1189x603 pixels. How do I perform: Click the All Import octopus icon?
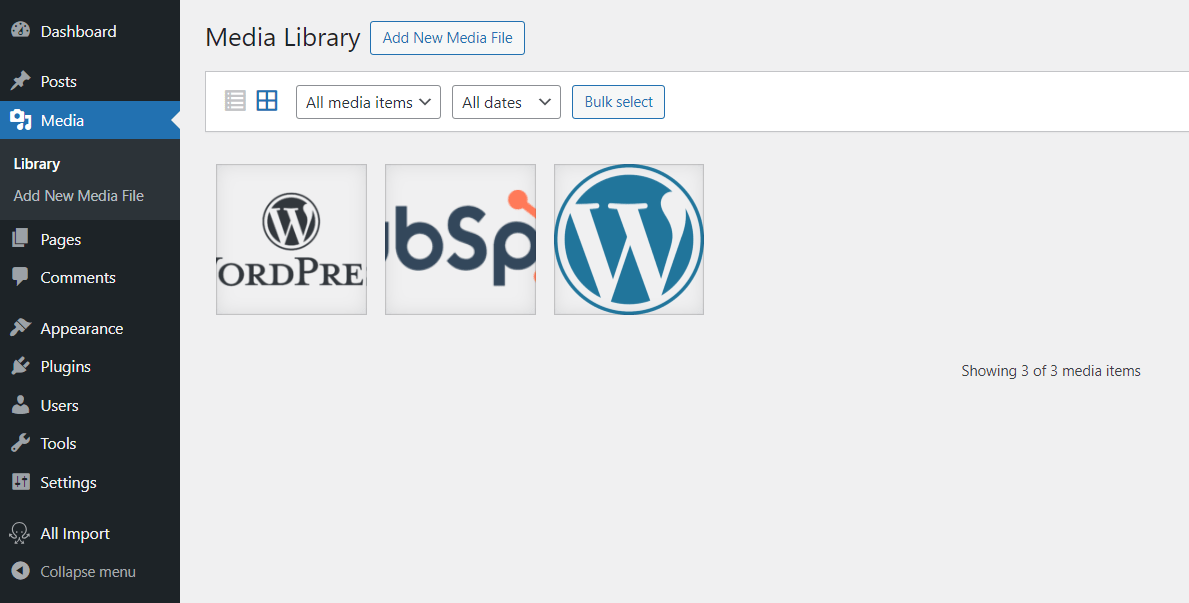20,533
